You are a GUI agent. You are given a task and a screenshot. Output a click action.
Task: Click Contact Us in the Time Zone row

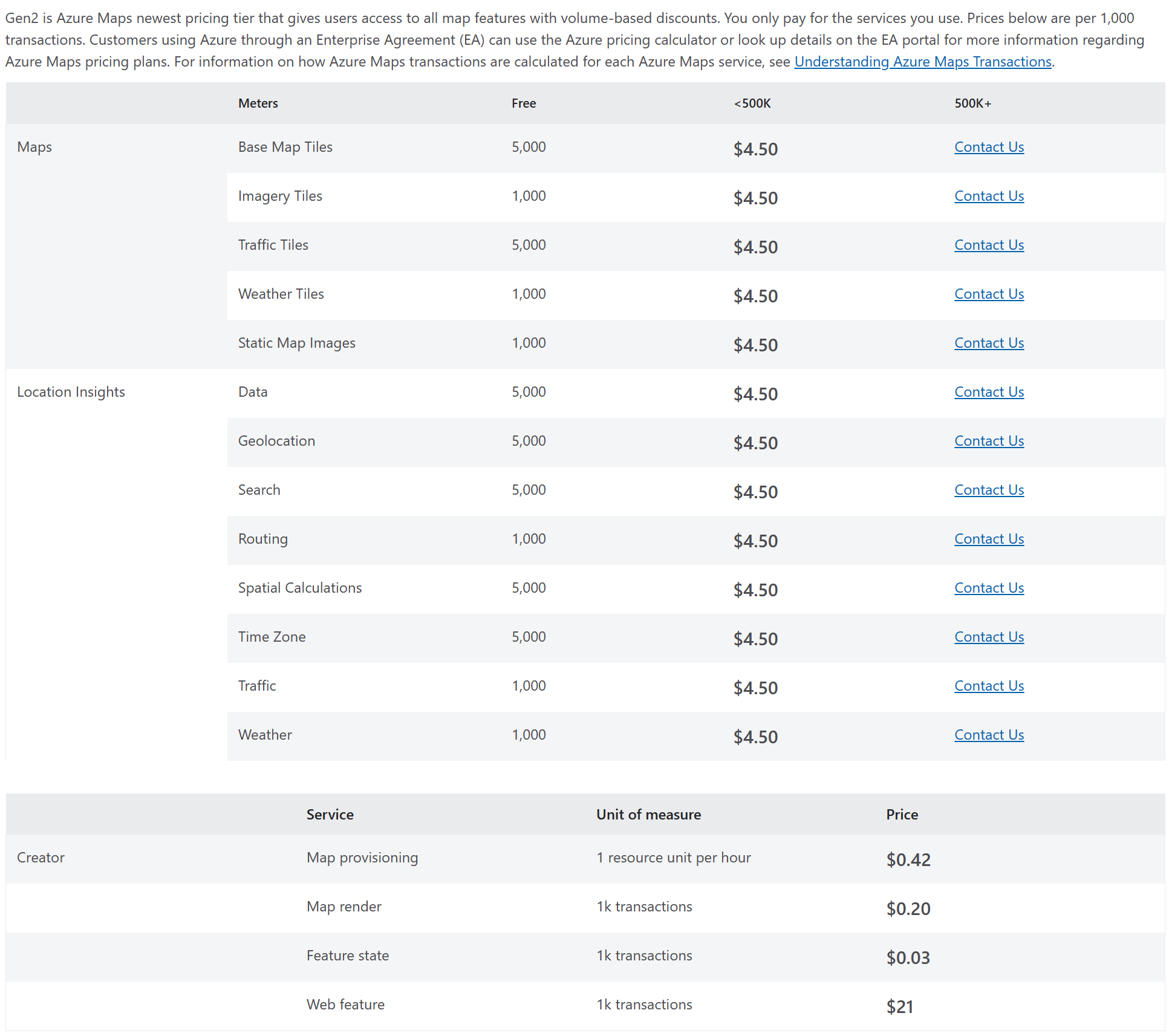tap(989, 637)
